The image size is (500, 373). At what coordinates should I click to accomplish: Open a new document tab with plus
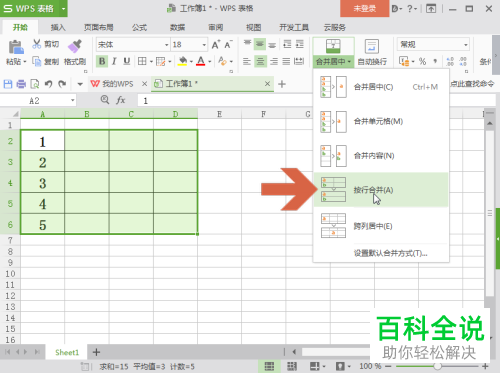(x=282, y=84)
